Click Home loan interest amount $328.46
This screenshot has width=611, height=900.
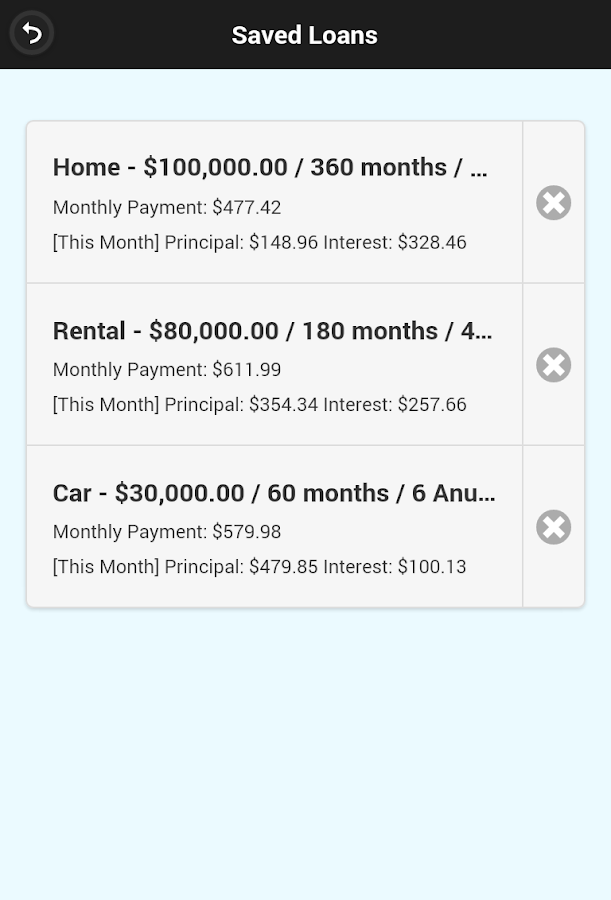coord(432,242)
